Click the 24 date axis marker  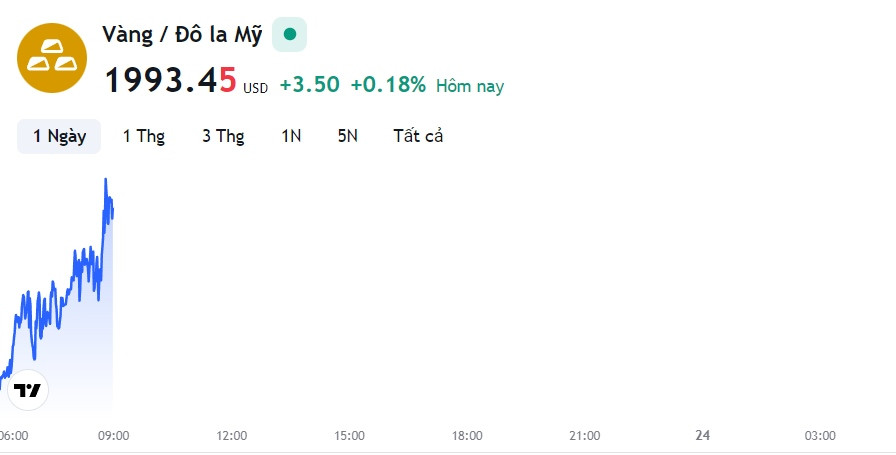pyautogui.click(x=702, y=436)
